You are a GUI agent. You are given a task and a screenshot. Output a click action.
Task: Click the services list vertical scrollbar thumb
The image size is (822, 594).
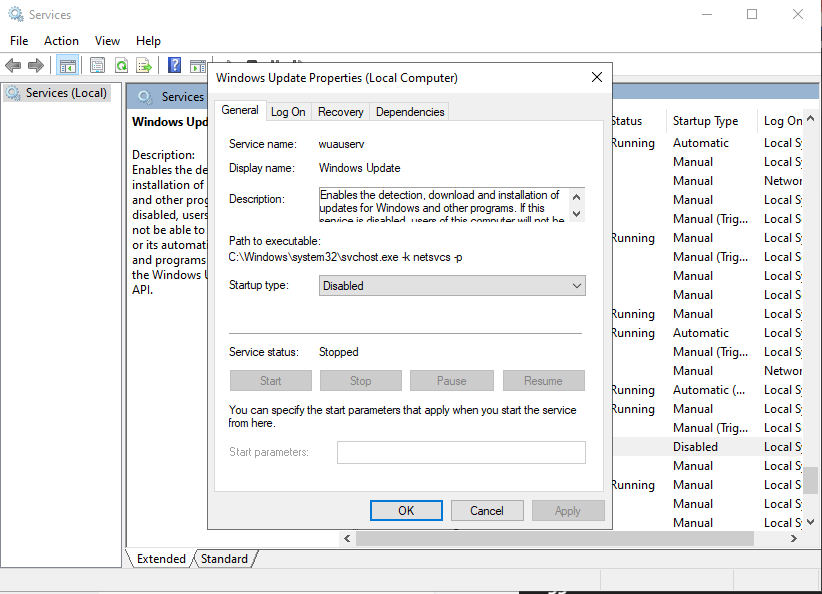pos(810,481)
